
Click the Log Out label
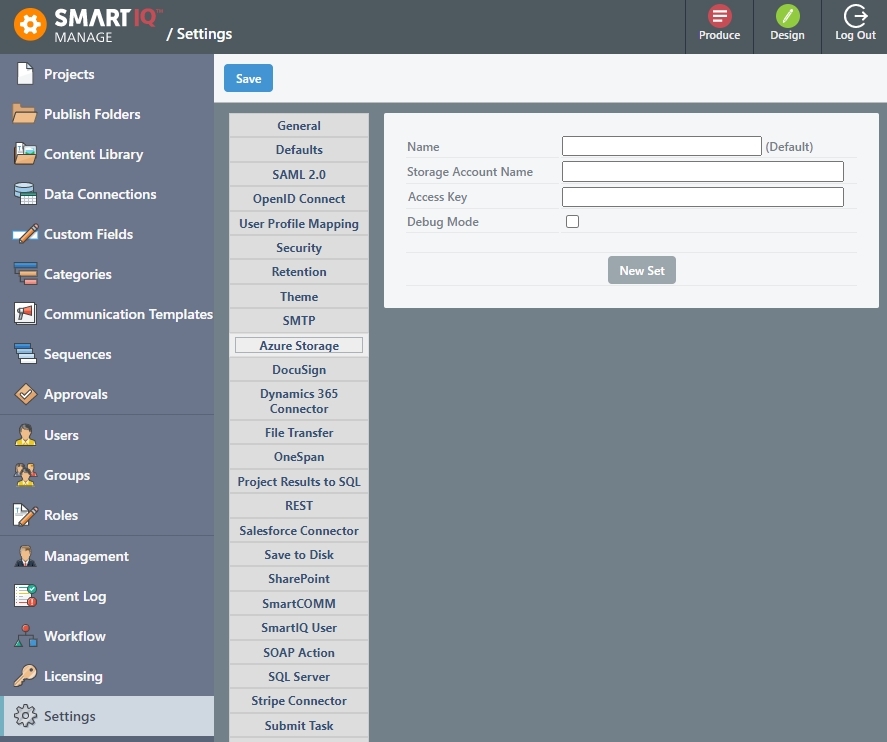tap(855, 35)
